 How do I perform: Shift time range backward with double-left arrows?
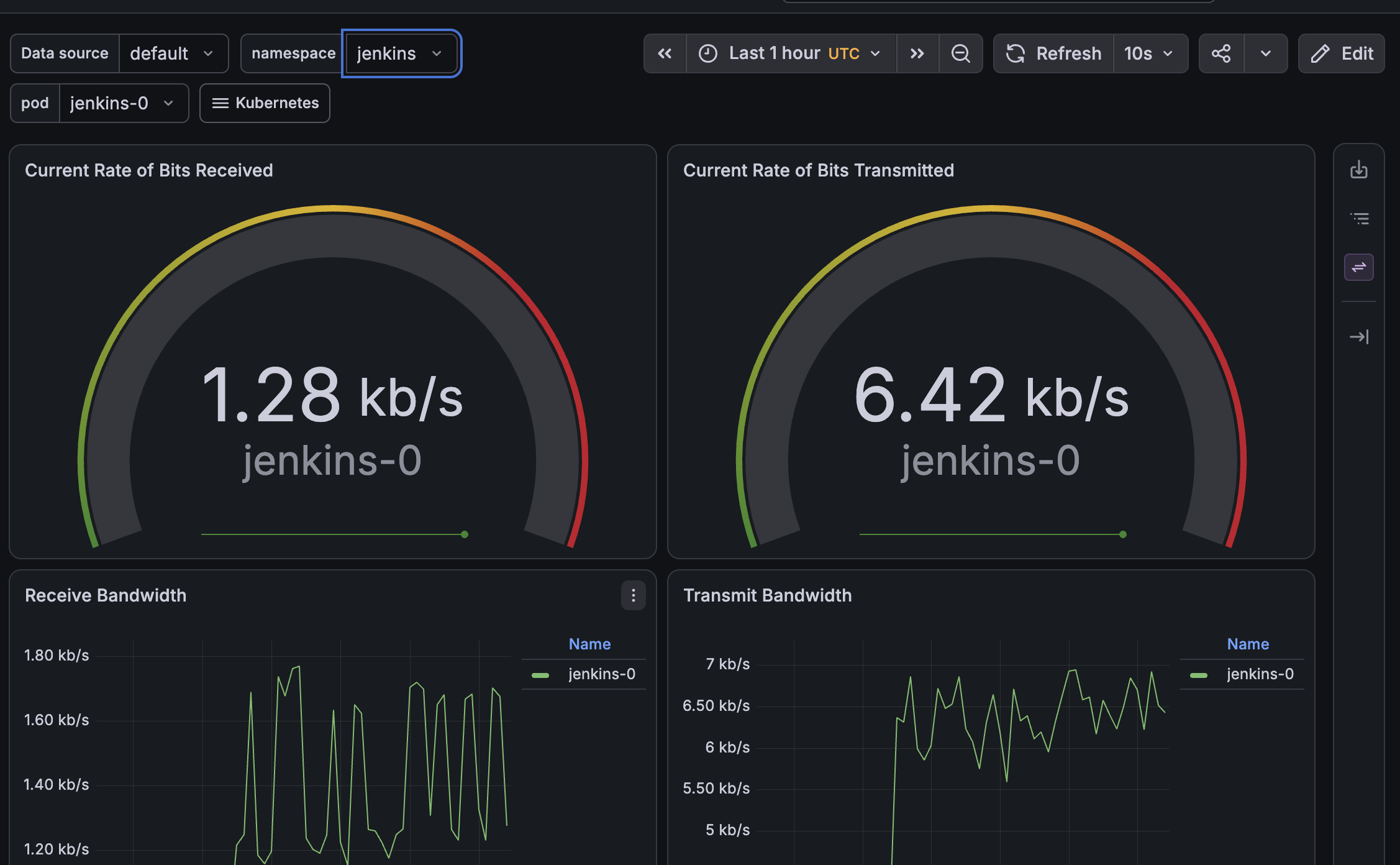[x=665, y=53]
